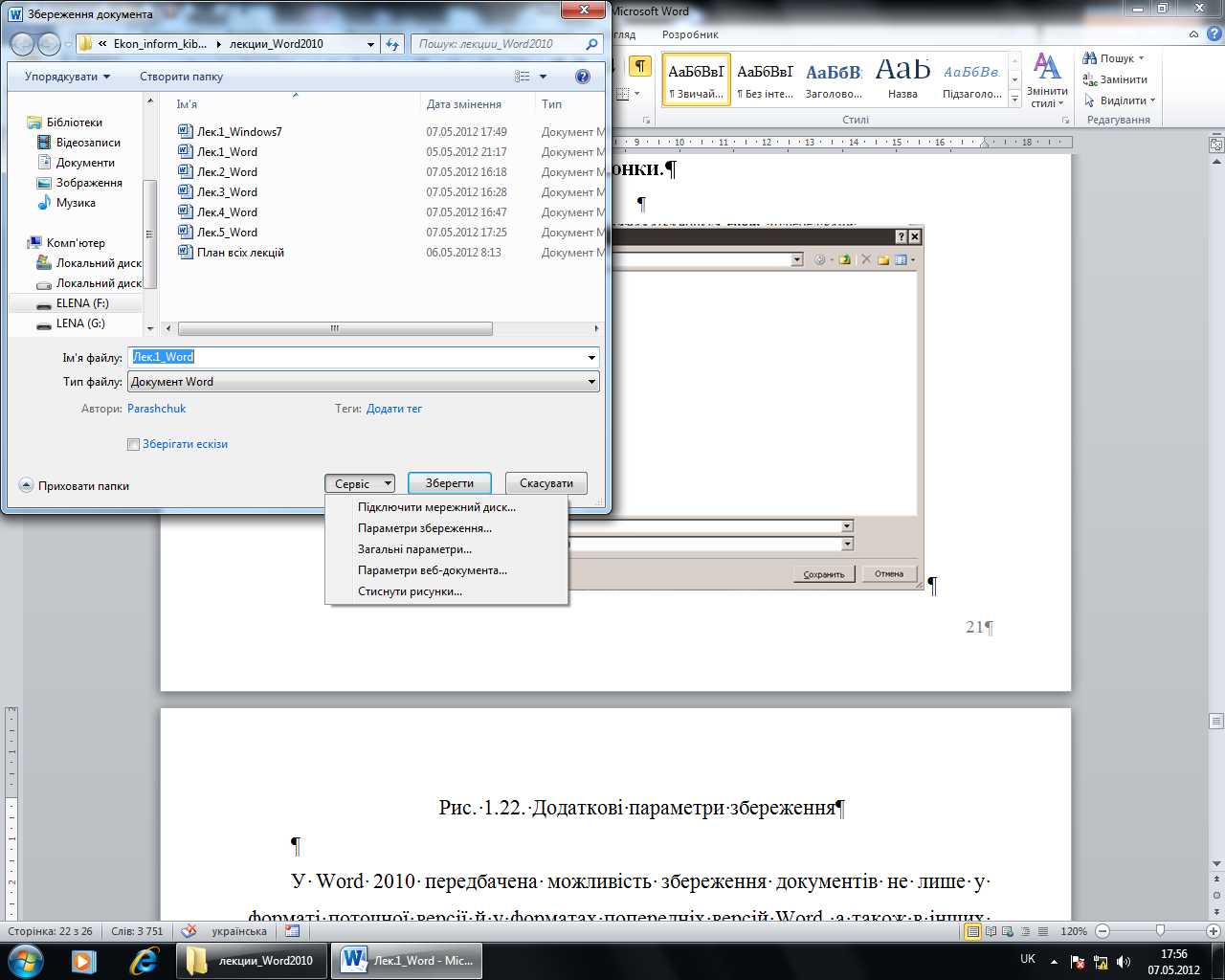Choose Параметри веб-документа... from the menu
1225x980 pixels.
433,570
